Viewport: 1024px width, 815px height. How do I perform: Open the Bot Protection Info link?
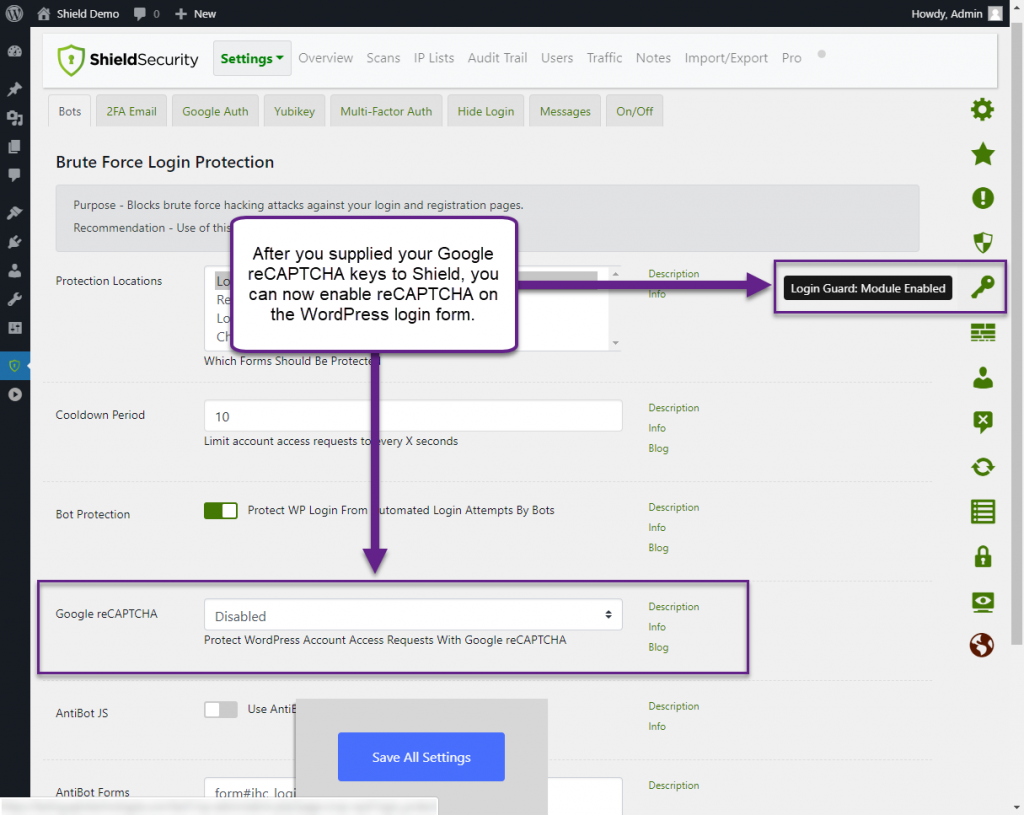pyautogui.click(x=657, y=528)
